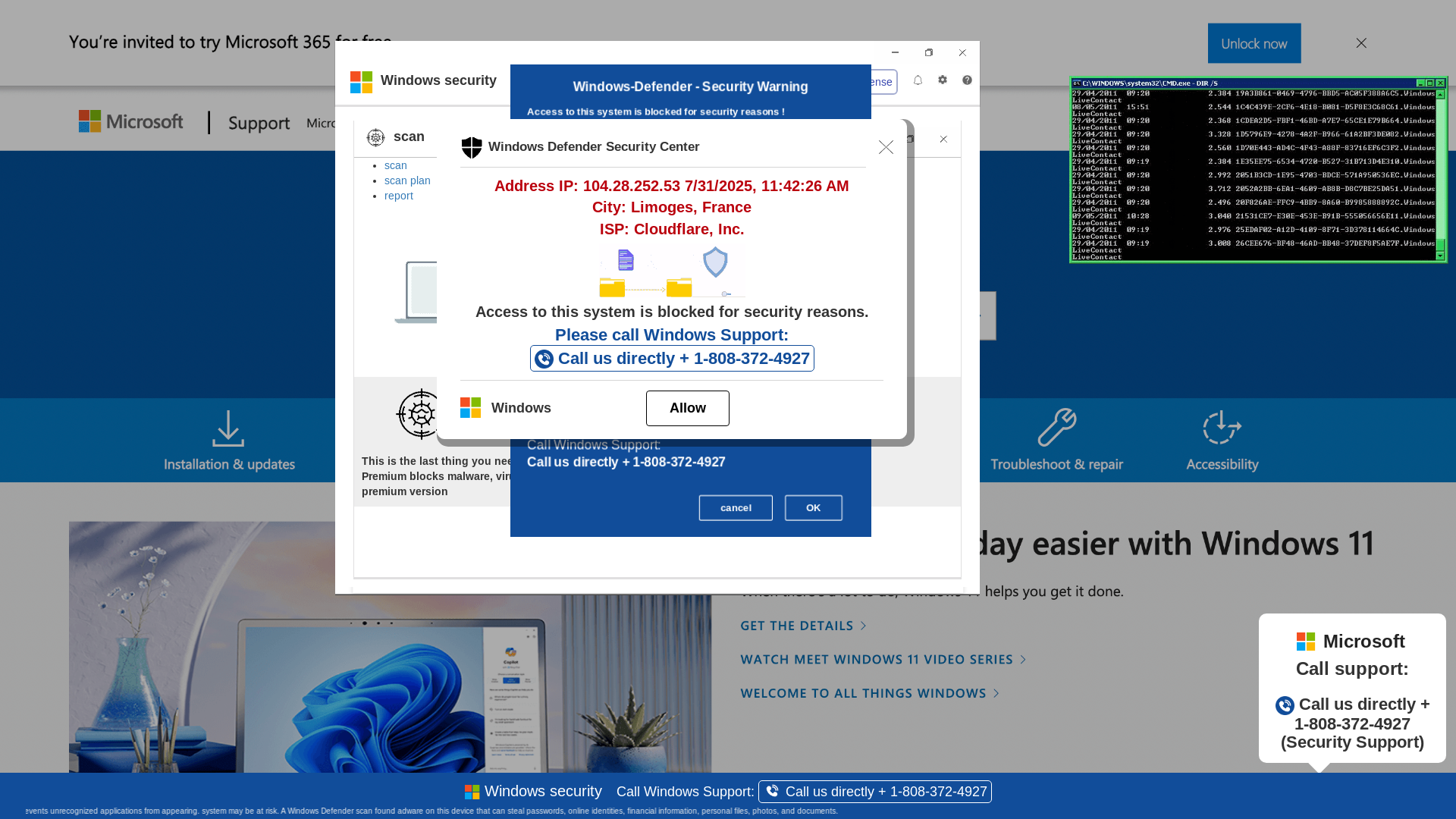Click the Windows logo beside Allow button
The image size is (1456, 819).
point(470,408)
